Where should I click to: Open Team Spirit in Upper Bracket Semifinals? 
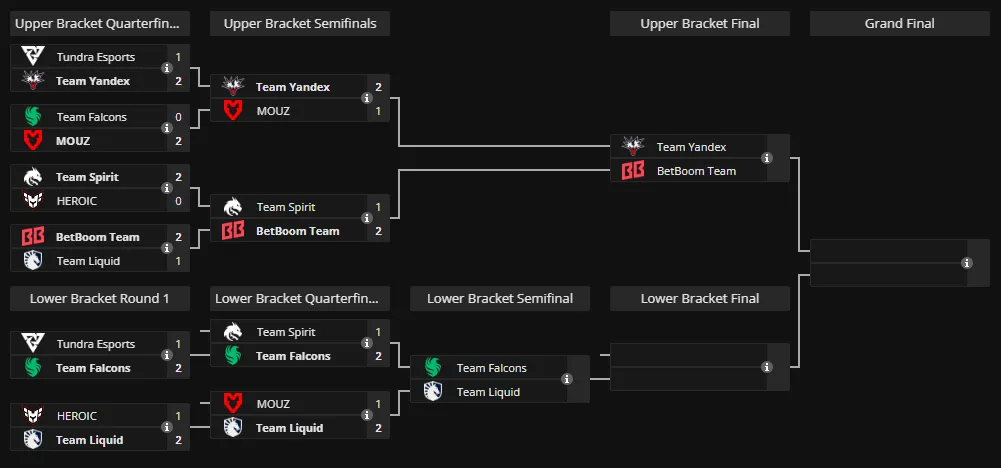point(286,207)
